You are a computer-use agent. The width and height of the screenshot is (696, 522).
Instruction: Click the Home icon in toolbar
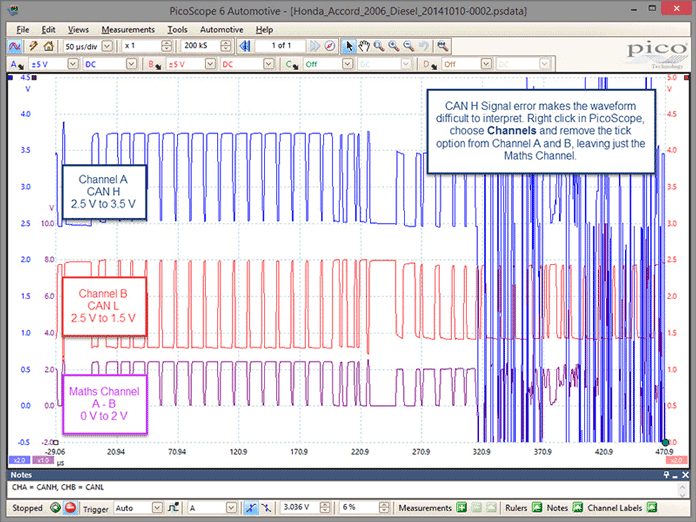click(48, 46)
